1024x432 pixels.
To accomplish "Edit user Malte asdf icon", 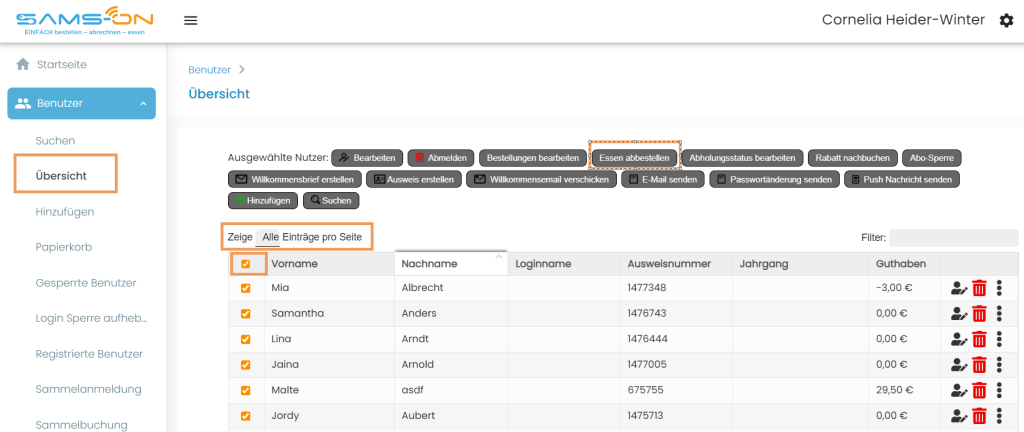I will pos(959,390).
